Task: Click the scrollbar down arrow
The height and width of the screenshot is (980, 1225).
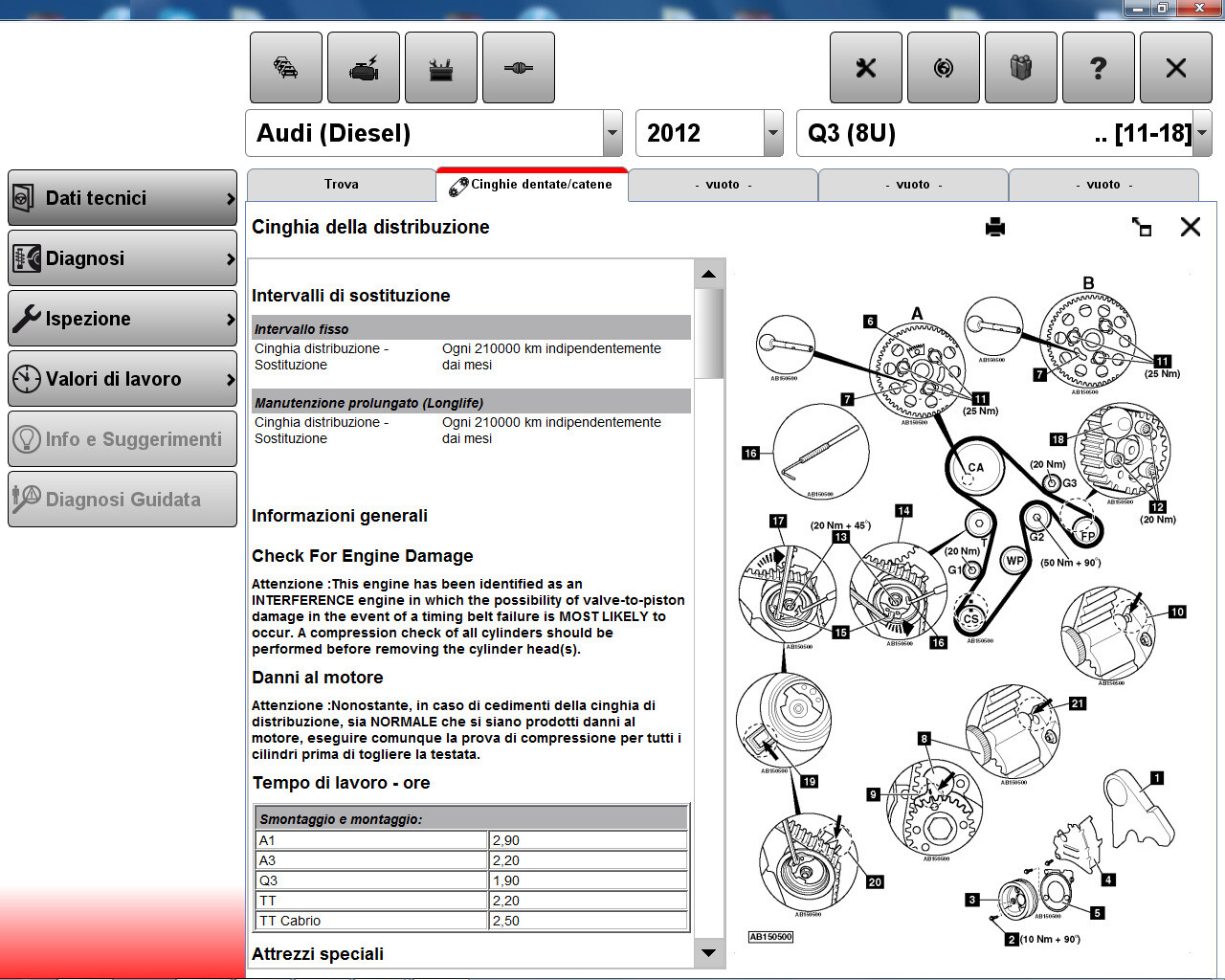Action: (x=708, y=953)
